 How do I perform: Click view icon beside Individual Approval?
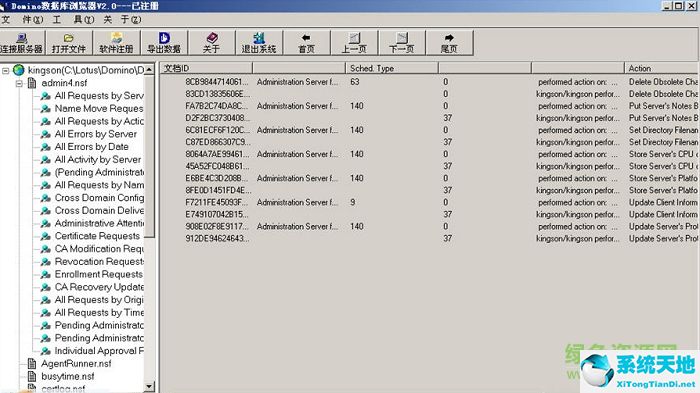click(46, 351)
